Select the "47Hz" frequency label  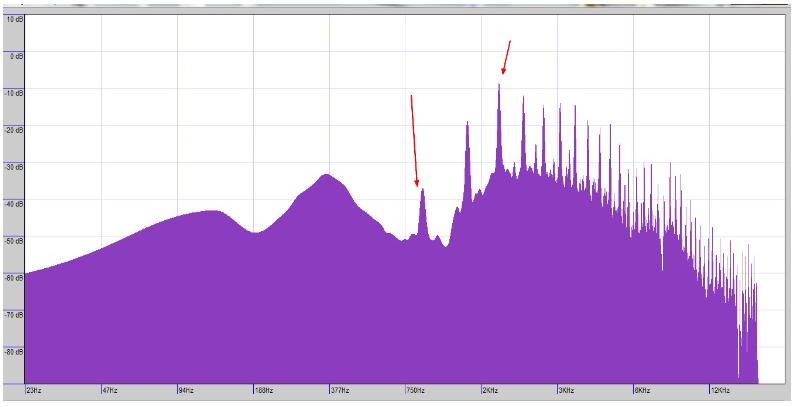click(x=110, y=391)
